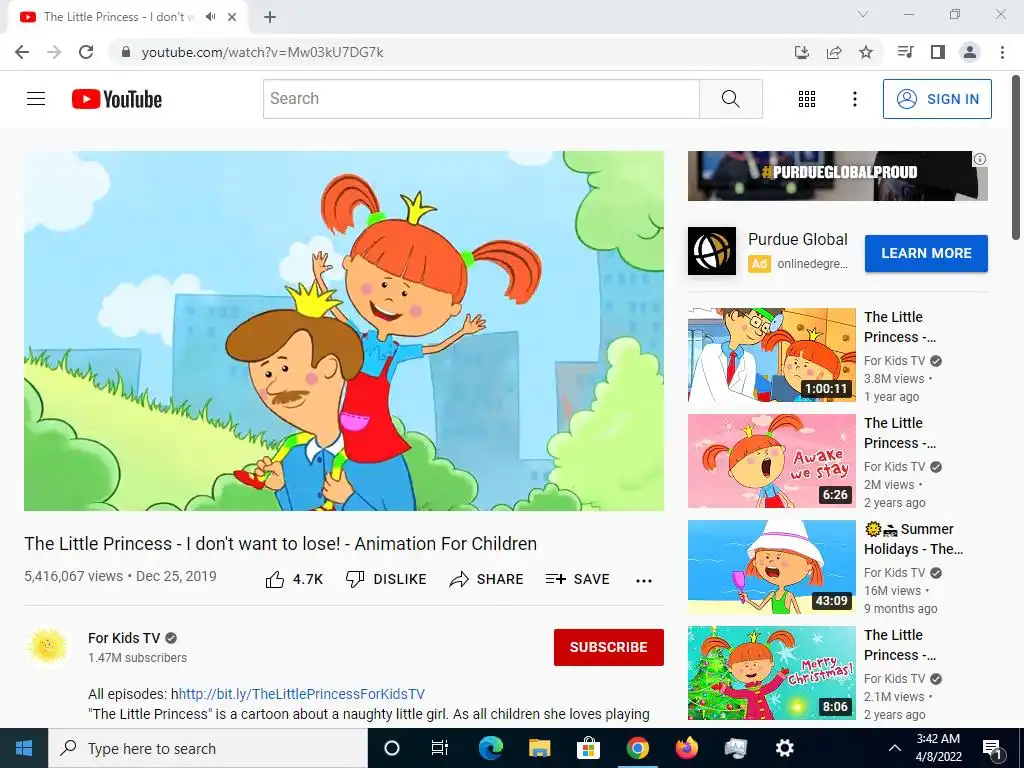Share this page icon in address bar

(834, 52)
